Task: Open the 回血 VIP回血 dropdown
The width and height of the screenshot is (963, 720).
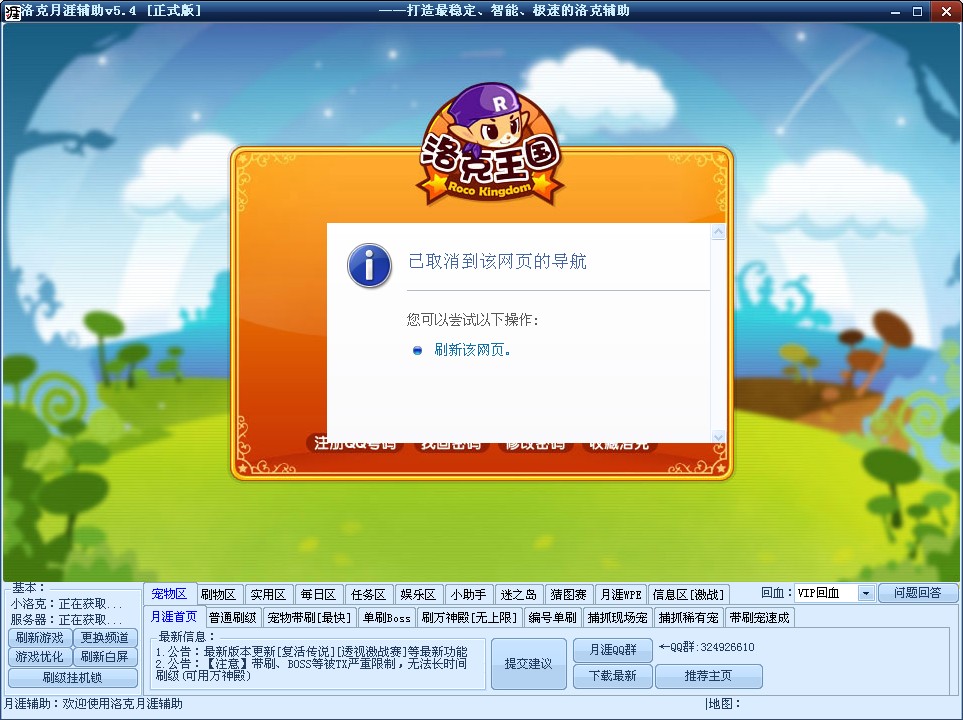Action: click(x=834, y=593)
